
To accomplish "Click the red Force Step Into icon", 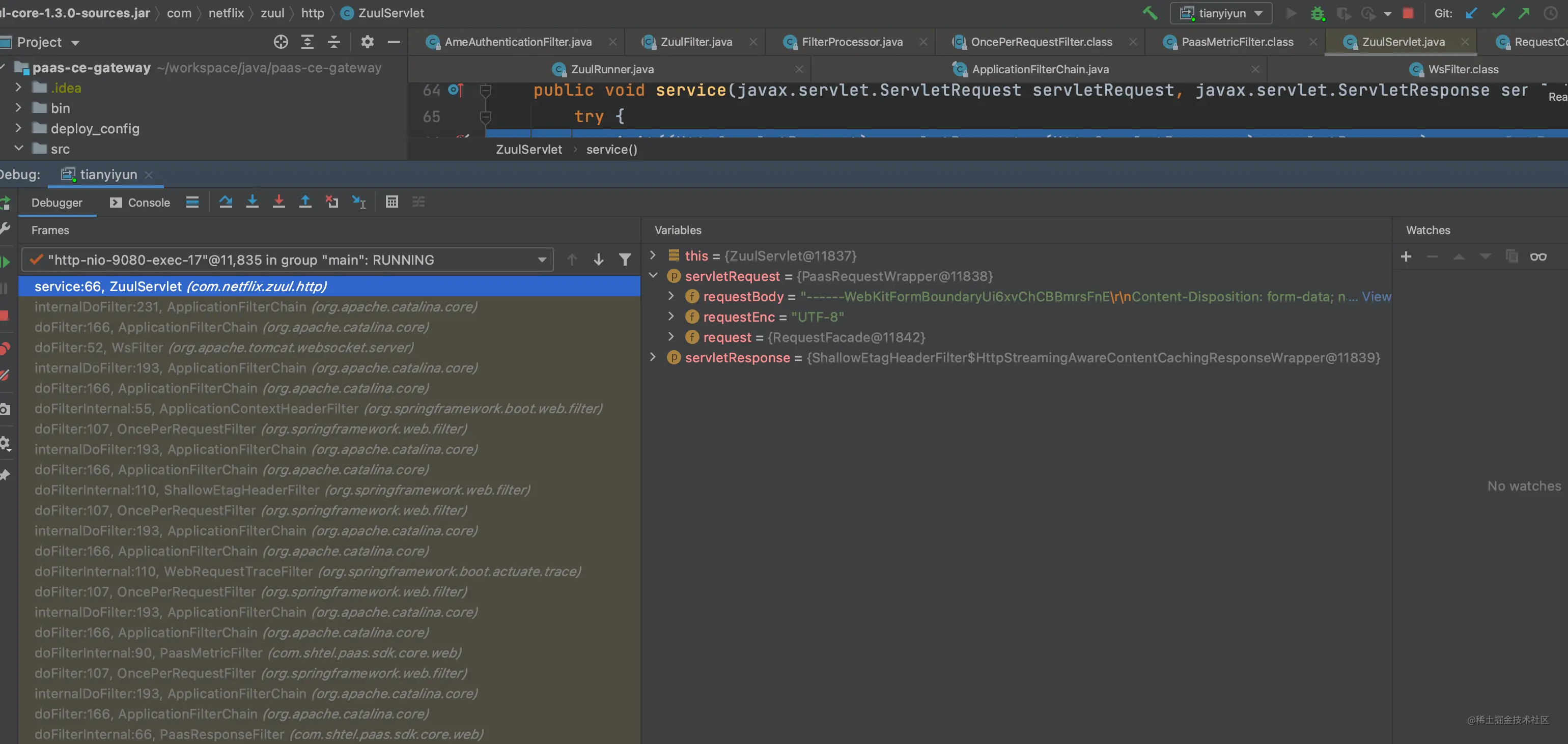I will pyautogui.click(x=279, y=202).
